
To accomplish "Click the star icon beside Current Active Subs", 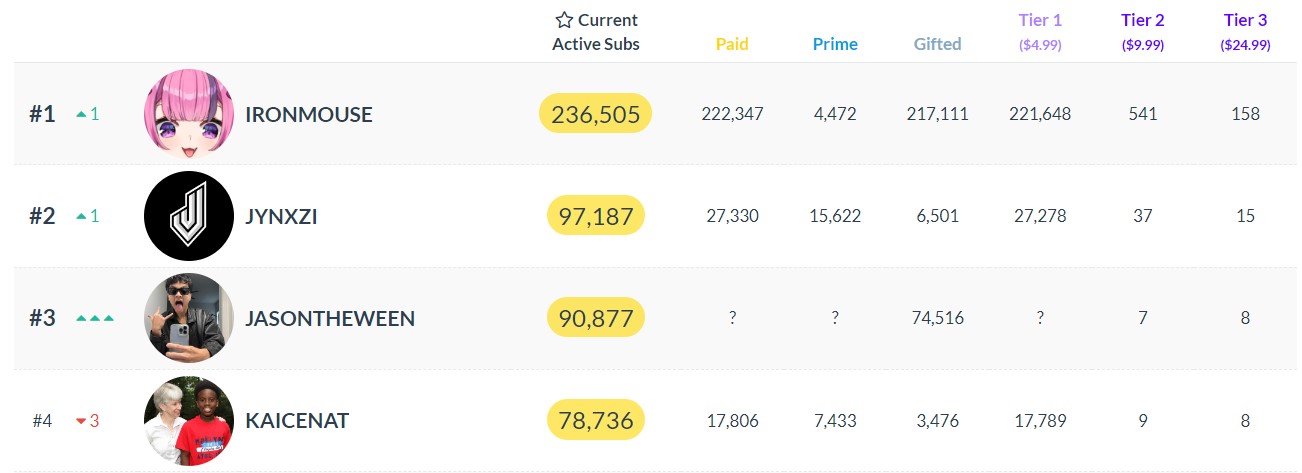I will point(564,20).
